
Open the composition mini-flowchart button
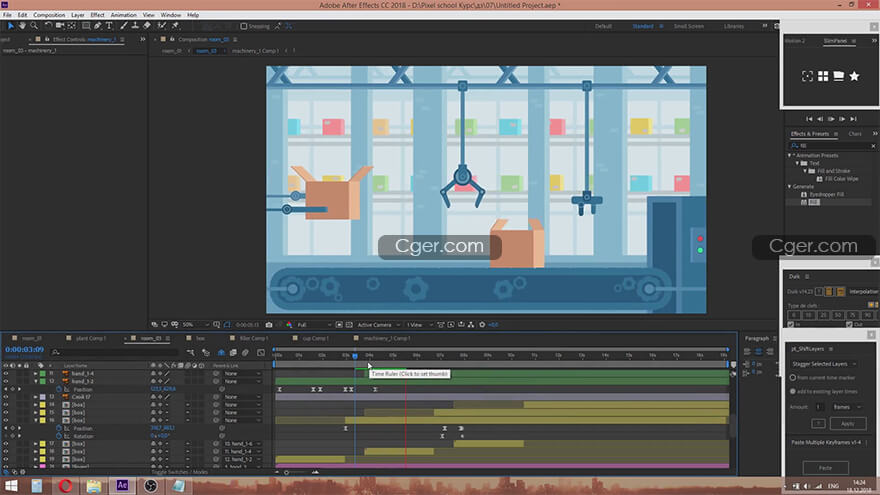tap(191, 352)
